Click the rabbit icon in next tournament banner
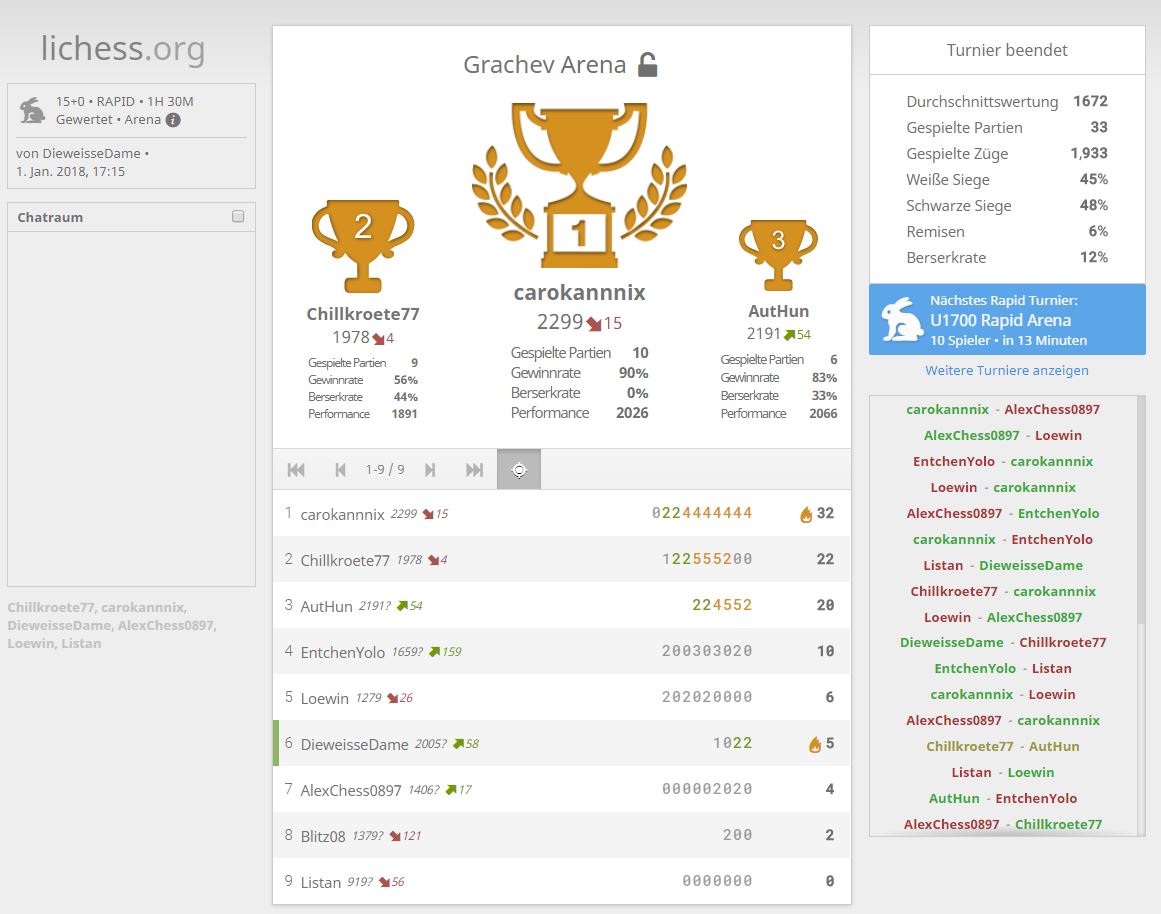This screenshot has height=914, width=1161. point(901,319)
